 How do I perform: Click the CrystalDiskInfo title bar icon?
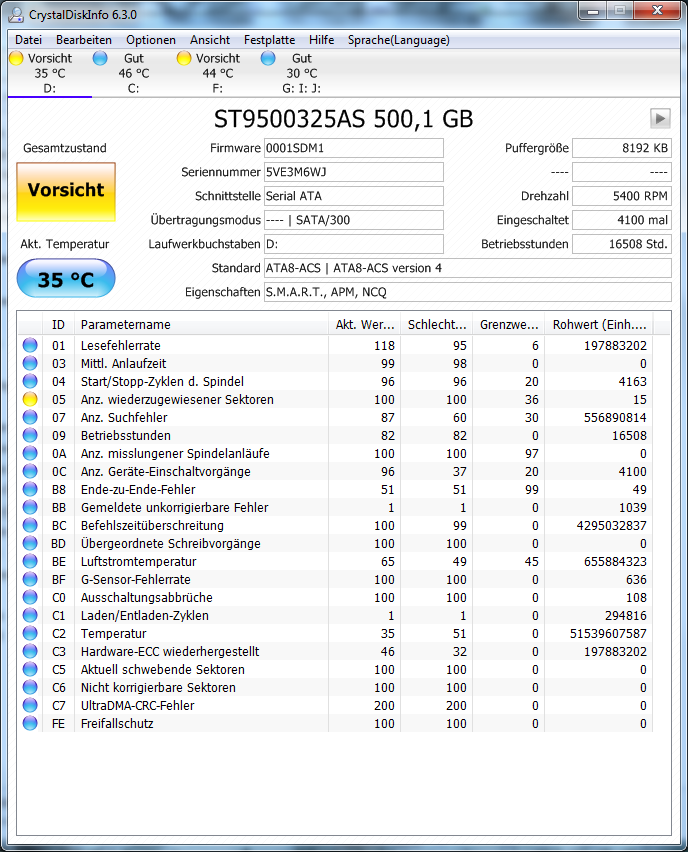tap(16, 15)
